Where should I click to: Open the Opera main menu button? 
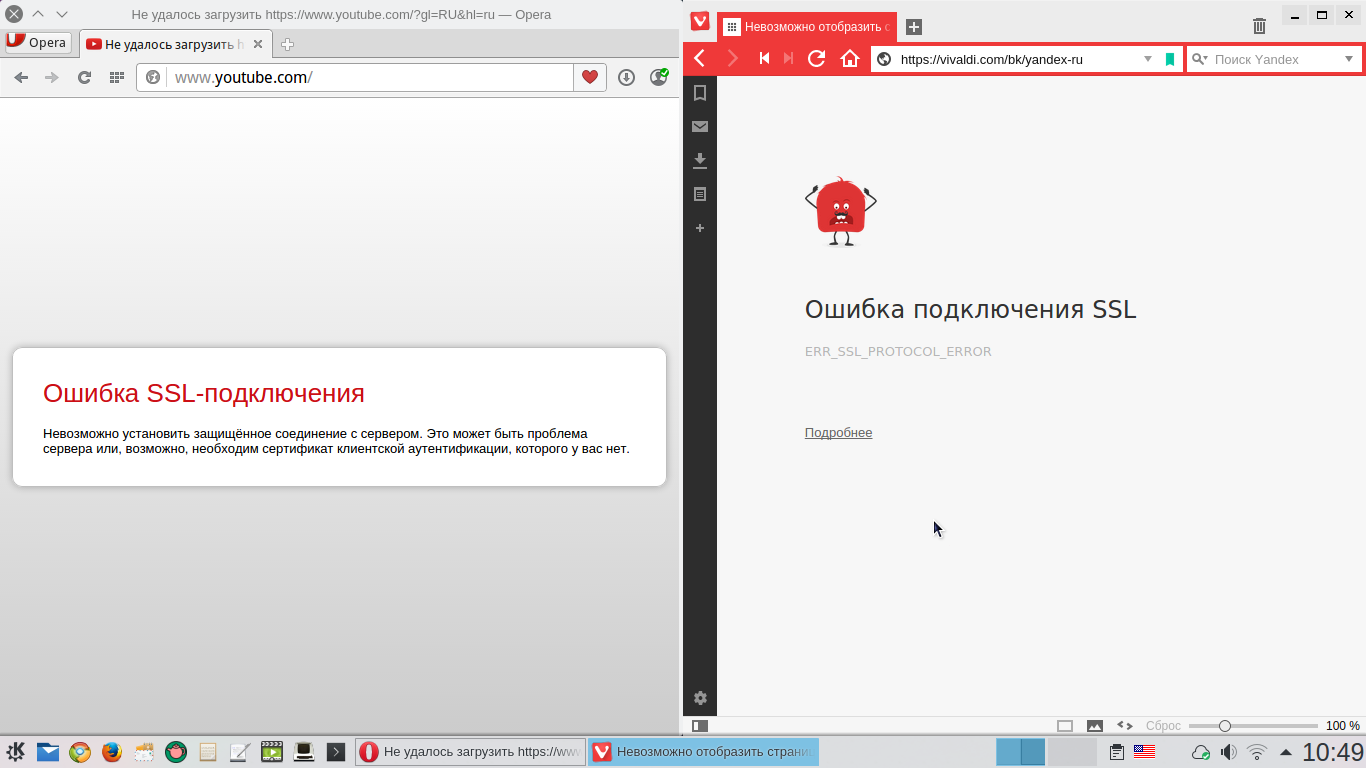tap(36, 43)
